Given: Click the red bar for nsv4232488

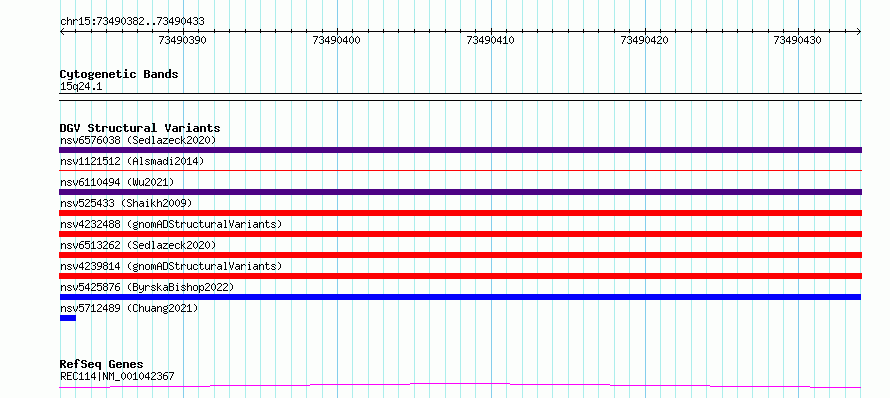Looking at the screenshot, I should tap(460, 234).
